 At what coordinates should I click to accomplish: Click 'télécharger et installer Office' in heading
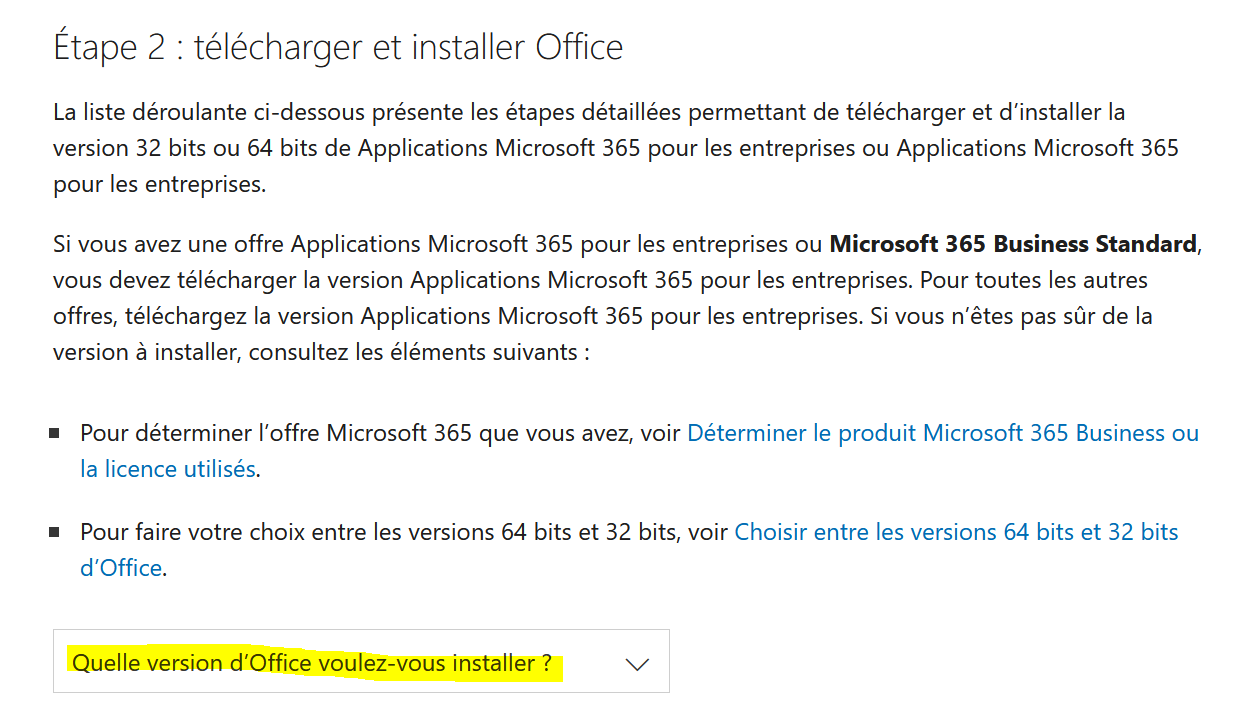coord(408,47)
